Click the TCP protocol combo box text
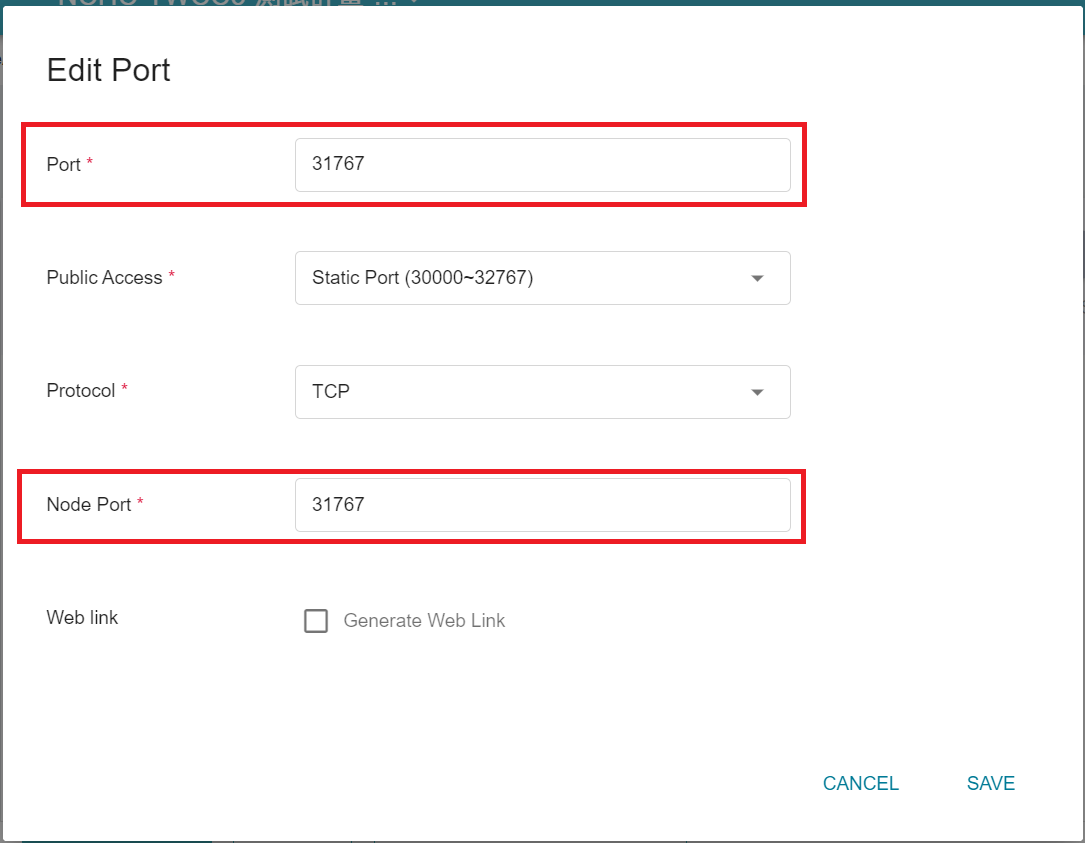Screen dimensions: 1085x843 coord(331,392)
